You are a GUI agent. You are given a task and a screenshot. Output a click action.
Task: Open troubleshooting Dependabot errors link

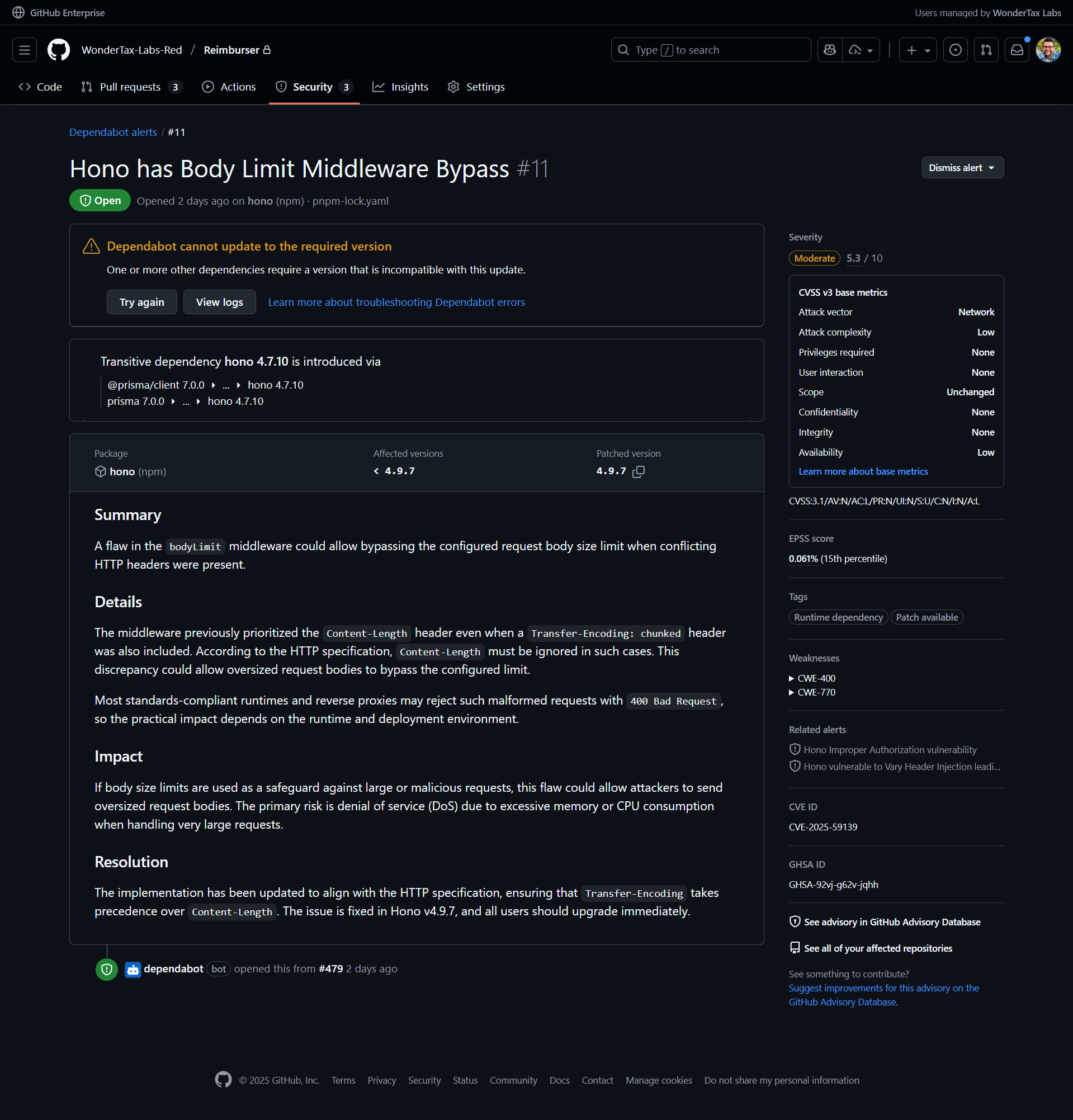pyautogui.click(x=396, y=303)
